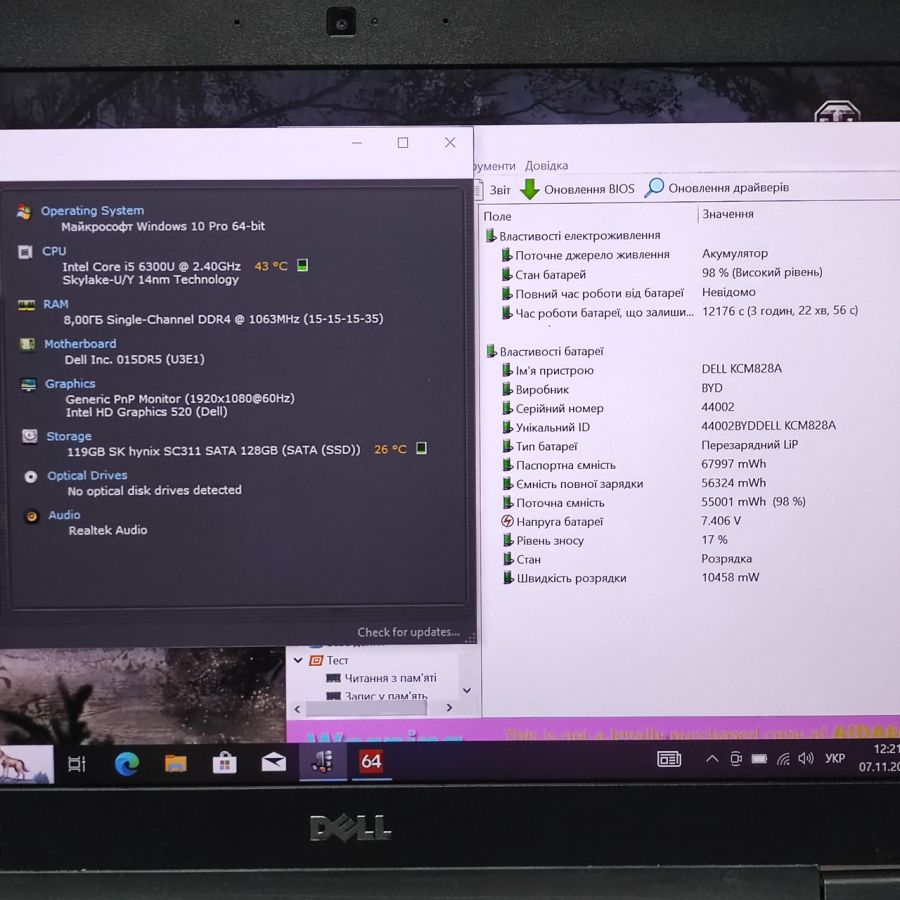Open the Audio section in Speccy

(x=64, y=515)
